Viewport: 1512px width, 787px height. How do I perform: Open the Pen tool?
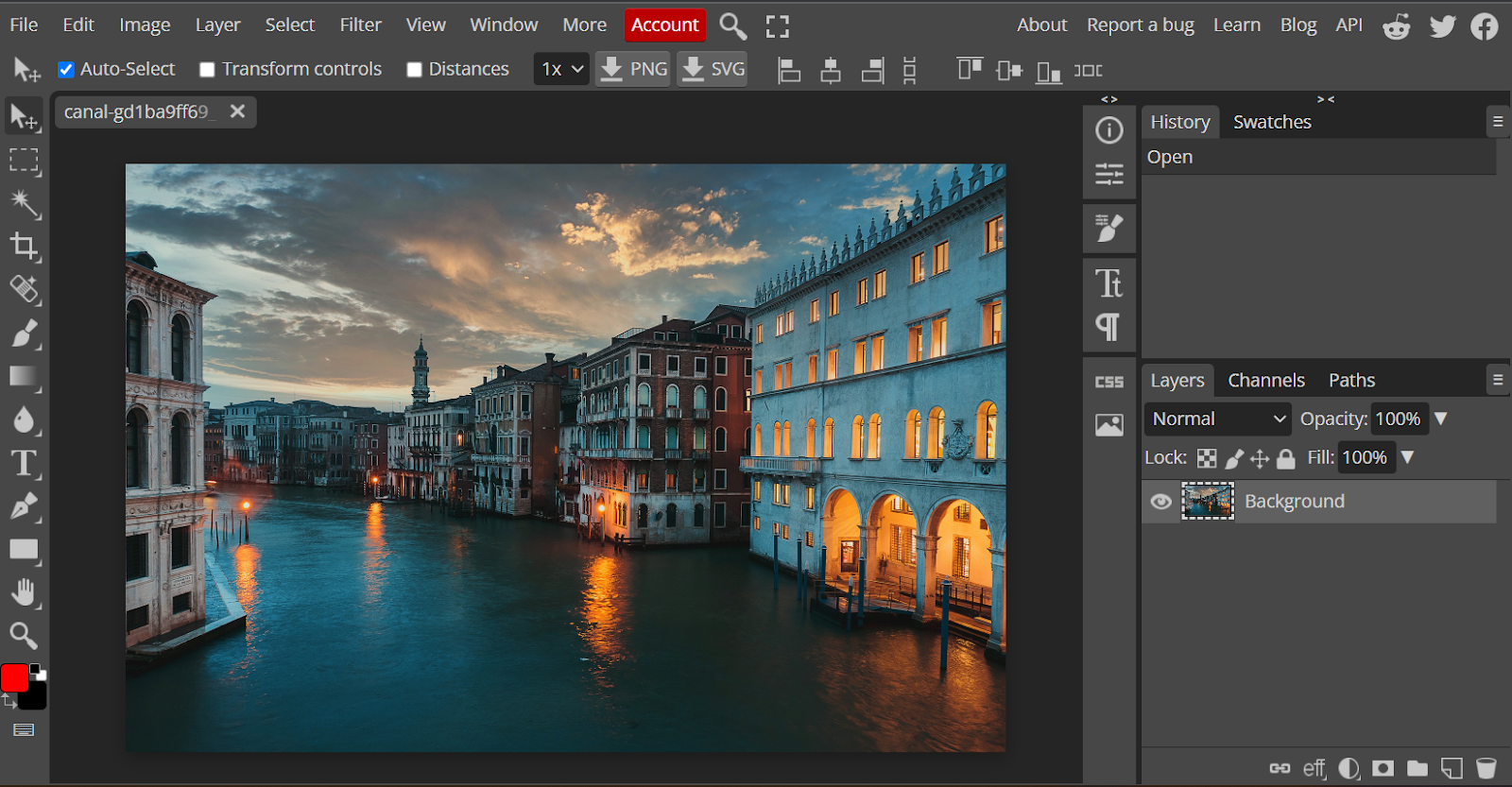click(24, 506)
